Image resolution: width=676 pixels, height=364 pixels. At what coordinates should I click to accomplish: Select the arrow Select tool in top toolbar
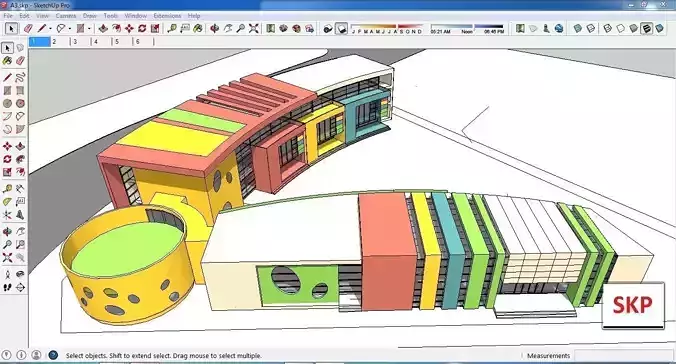pos(11,28)
